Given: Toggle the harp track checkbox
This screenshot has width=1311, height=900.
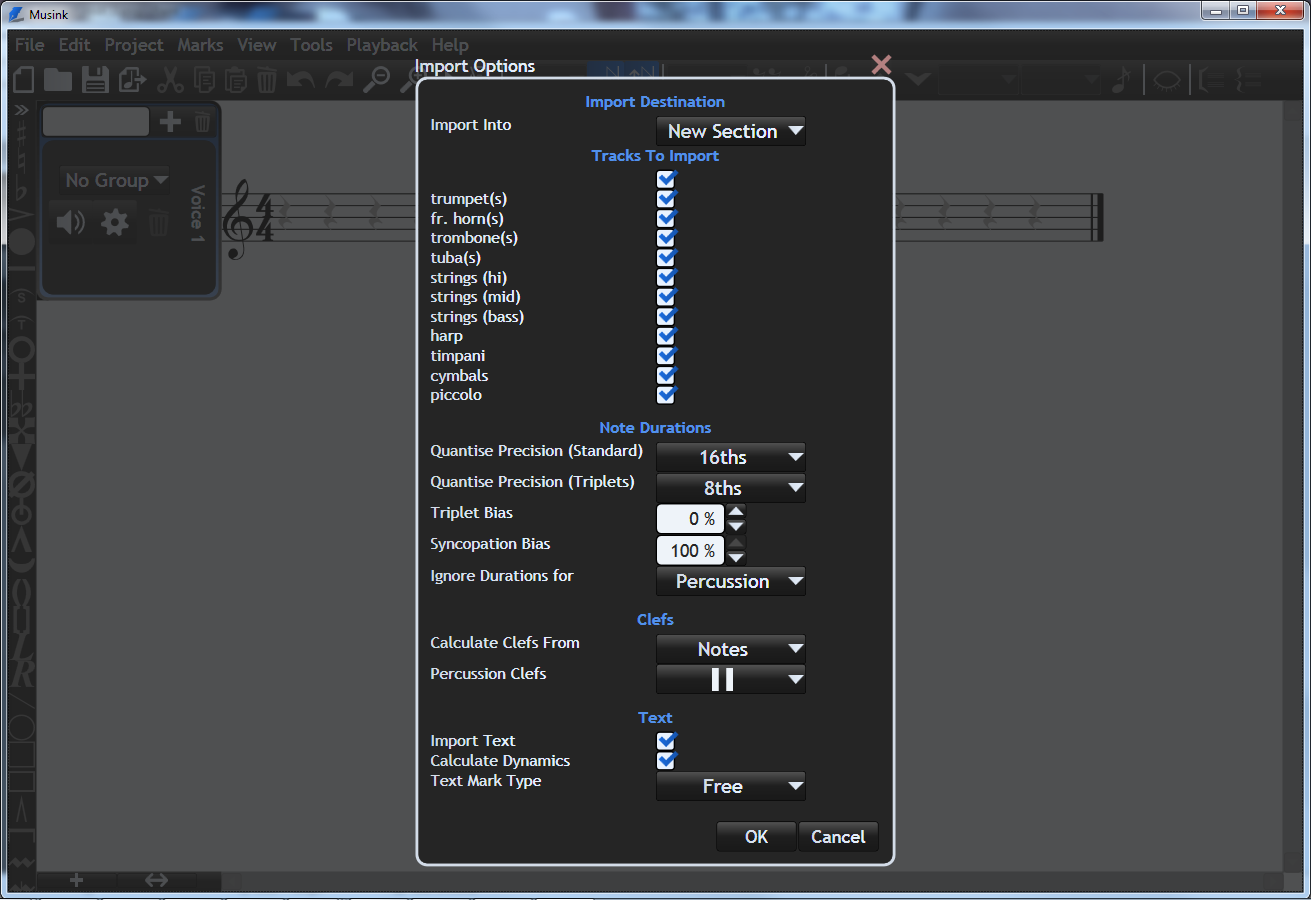Looking at the screenshot, I should point(666,336).
